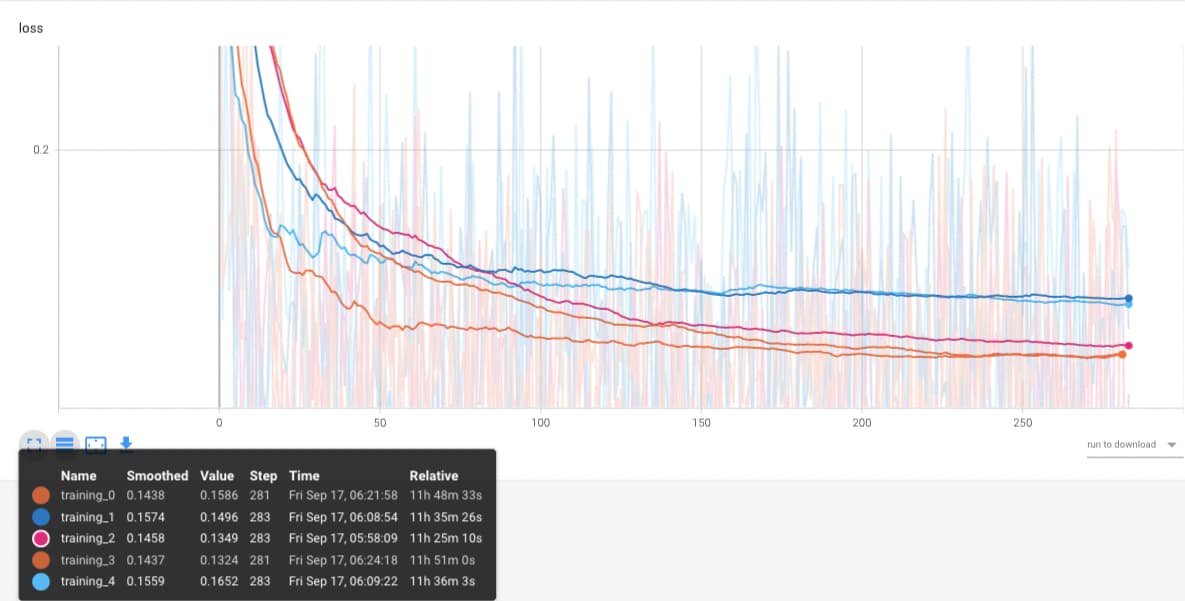This screenshot has height=601, width=1185.
Task: Click the 'Relative' column header in tooltip
Action: click(x=433, y=476)
